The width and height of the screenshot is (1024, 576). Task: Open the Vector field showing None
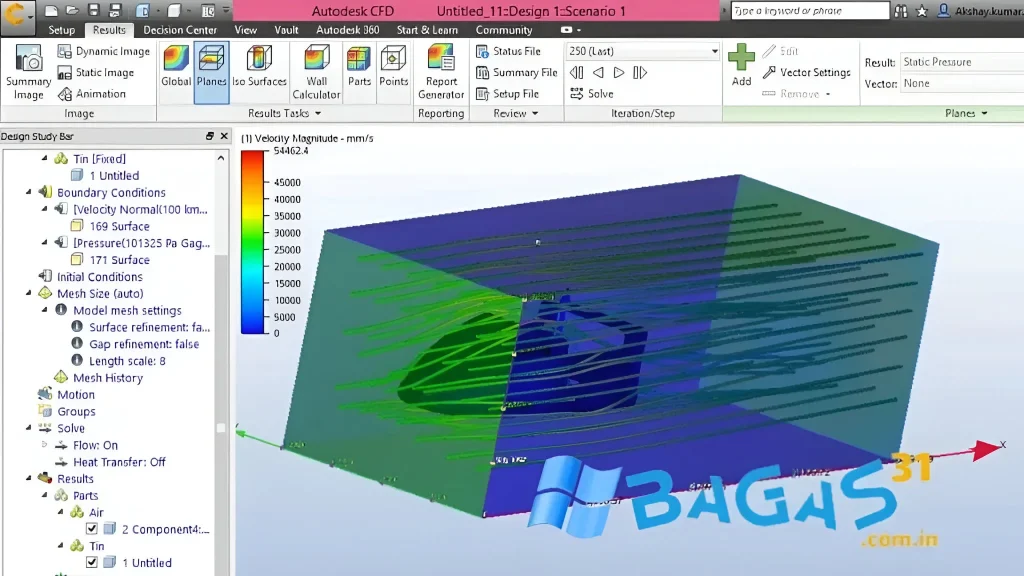coord(962,84)
